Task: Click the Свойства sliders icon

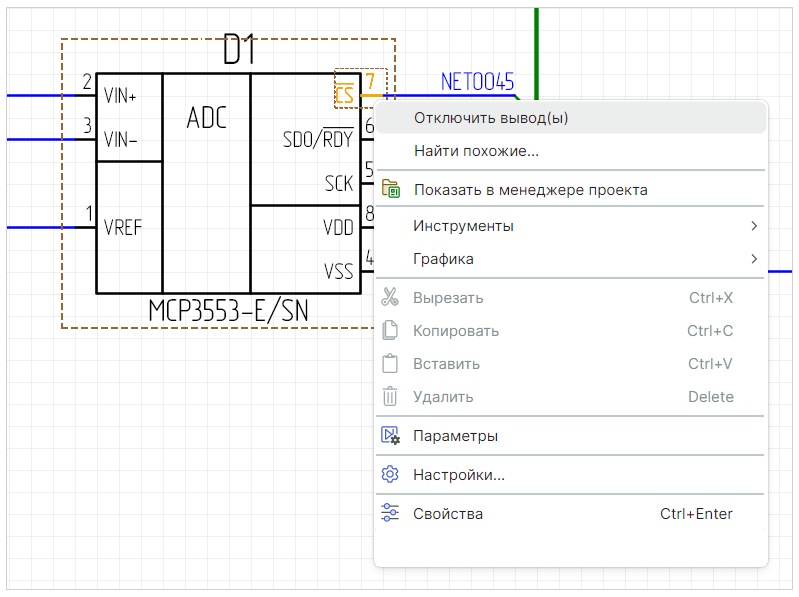Action: point(390,512)
